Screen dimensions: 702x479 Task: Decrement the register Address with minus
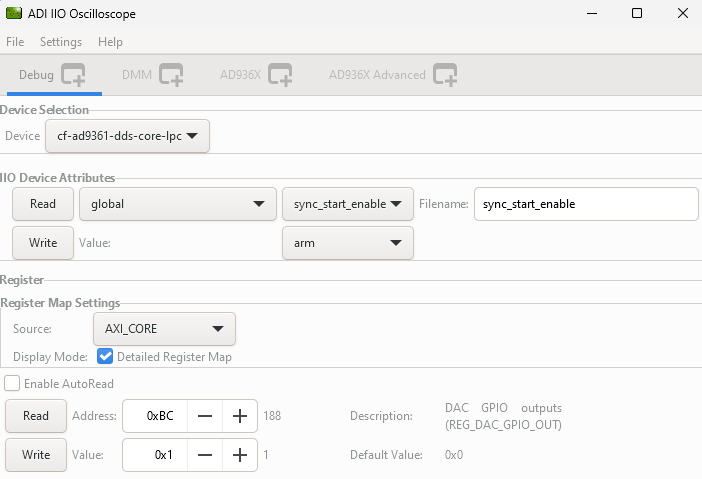coord(205,416)
